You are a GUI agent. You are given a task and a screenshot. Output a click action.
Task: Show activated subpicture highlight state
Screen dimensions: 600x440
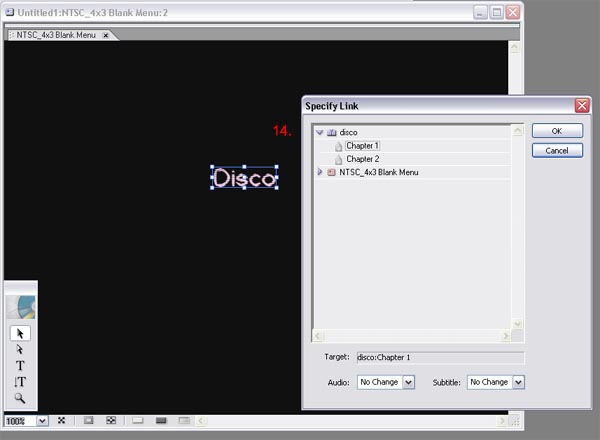pos(184,420)
